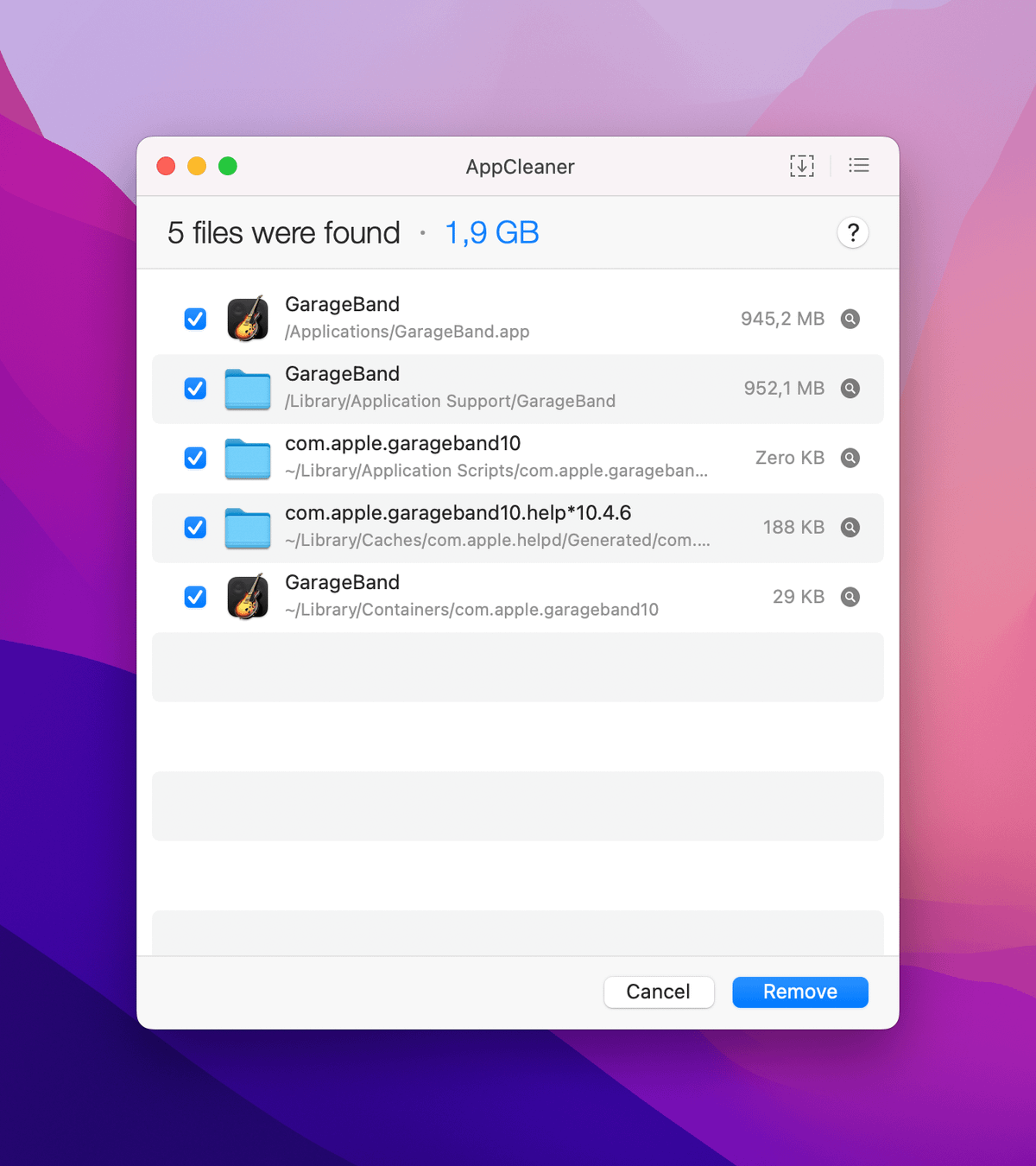Click the Cancel button
The height and width of the screenshot is (1166, 1036).
[658, 992]
